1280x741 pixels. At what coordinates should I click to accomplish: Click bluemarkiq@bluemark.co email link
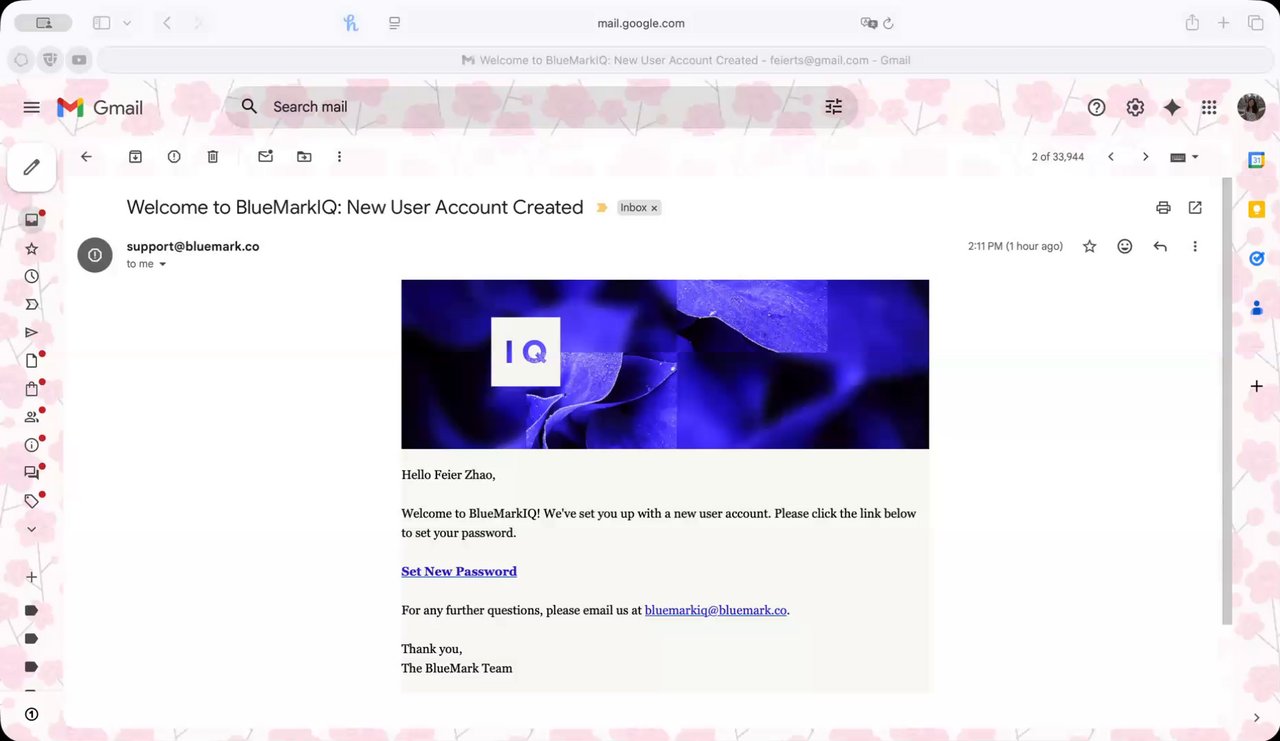click(716, 610)
